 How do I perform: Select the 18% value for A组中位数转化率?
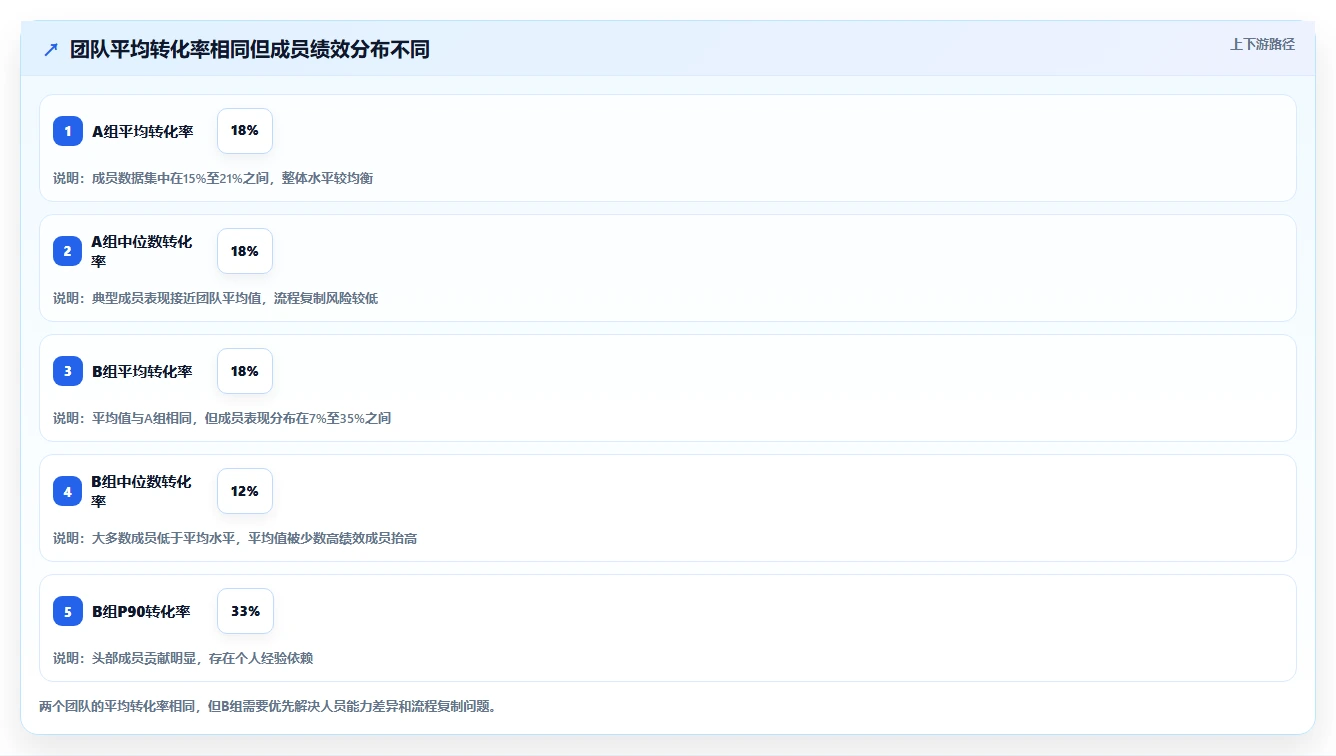coord(245,251)
